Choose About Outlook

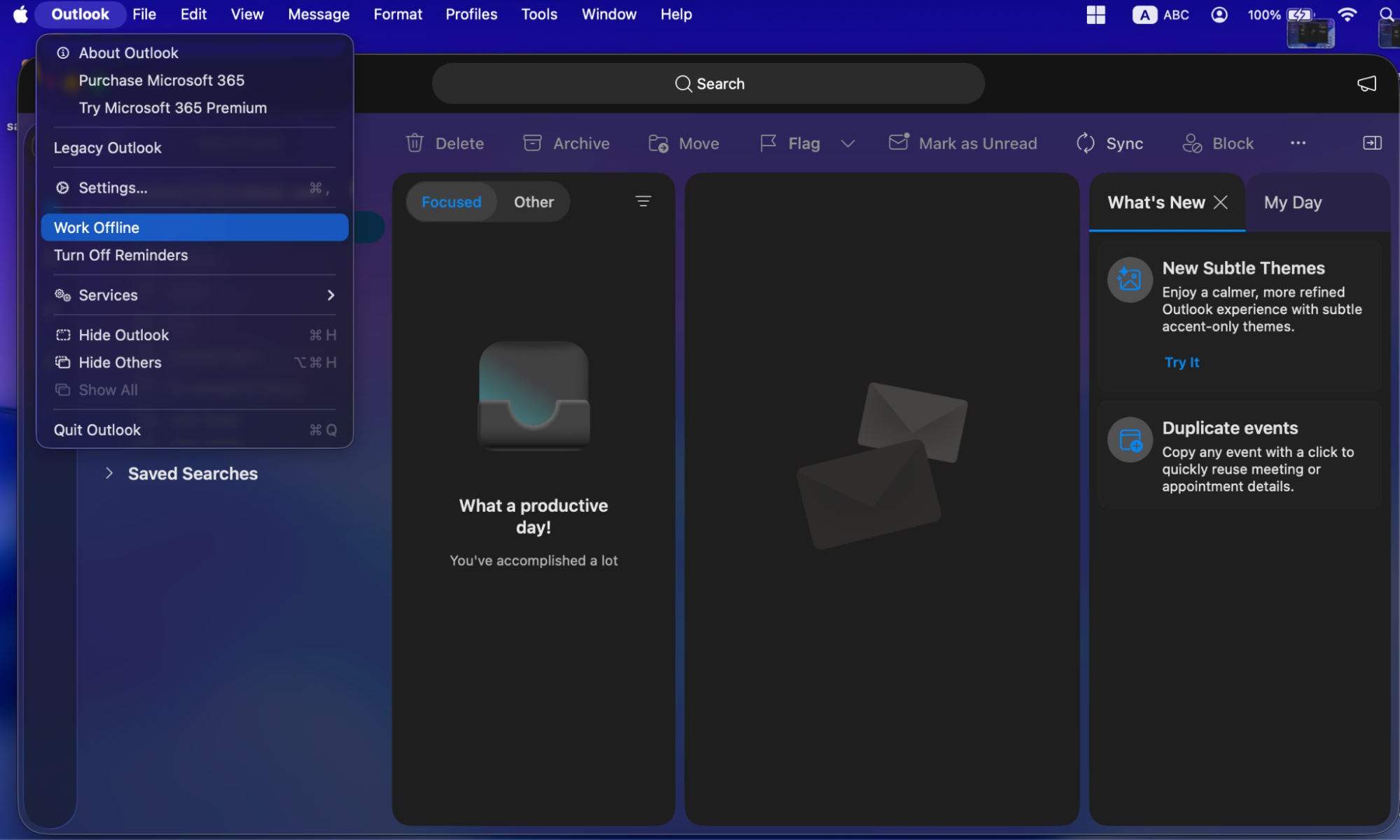(195, 52)
